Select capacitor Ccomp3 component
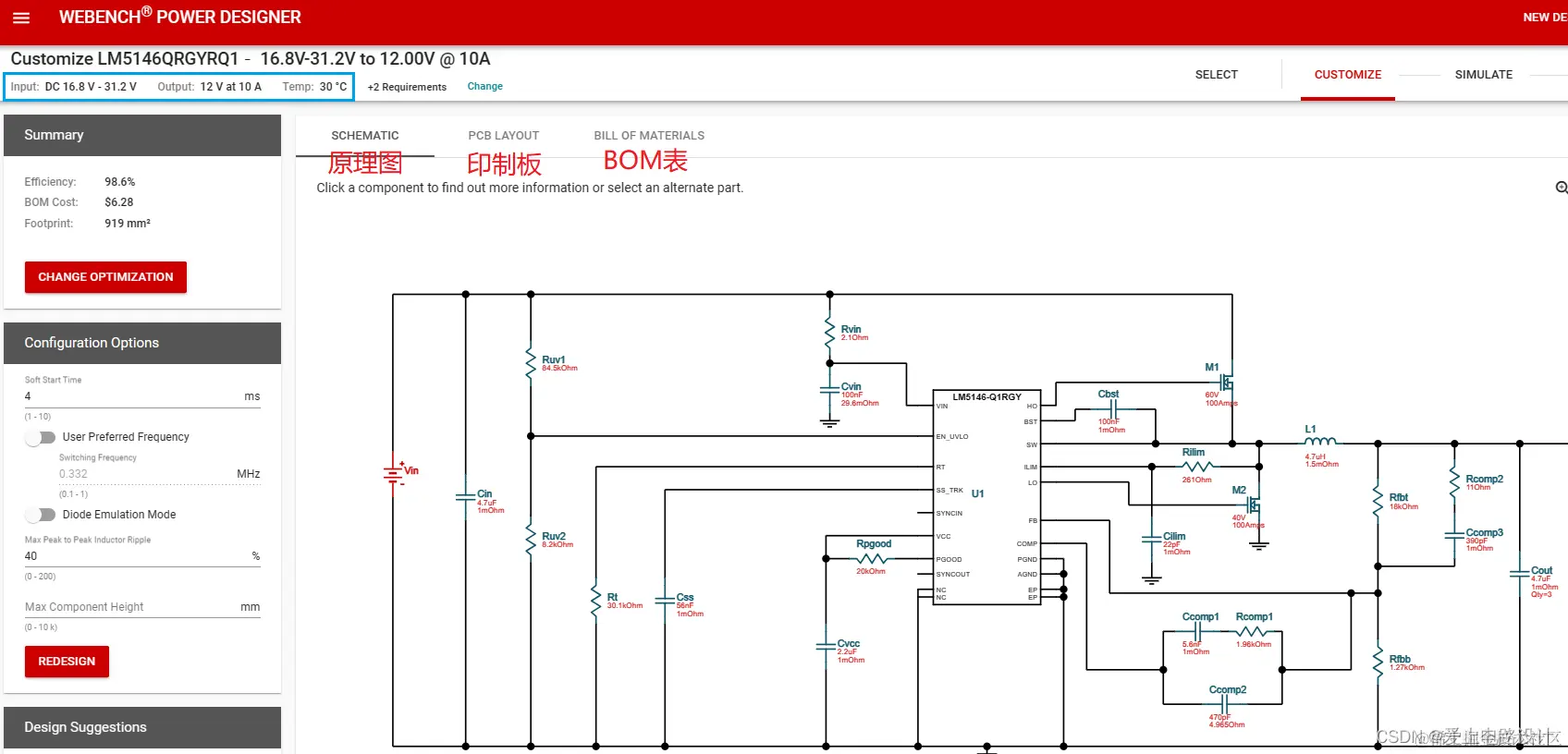Viewport: 1568px width, 754px height. (1455, 535)
